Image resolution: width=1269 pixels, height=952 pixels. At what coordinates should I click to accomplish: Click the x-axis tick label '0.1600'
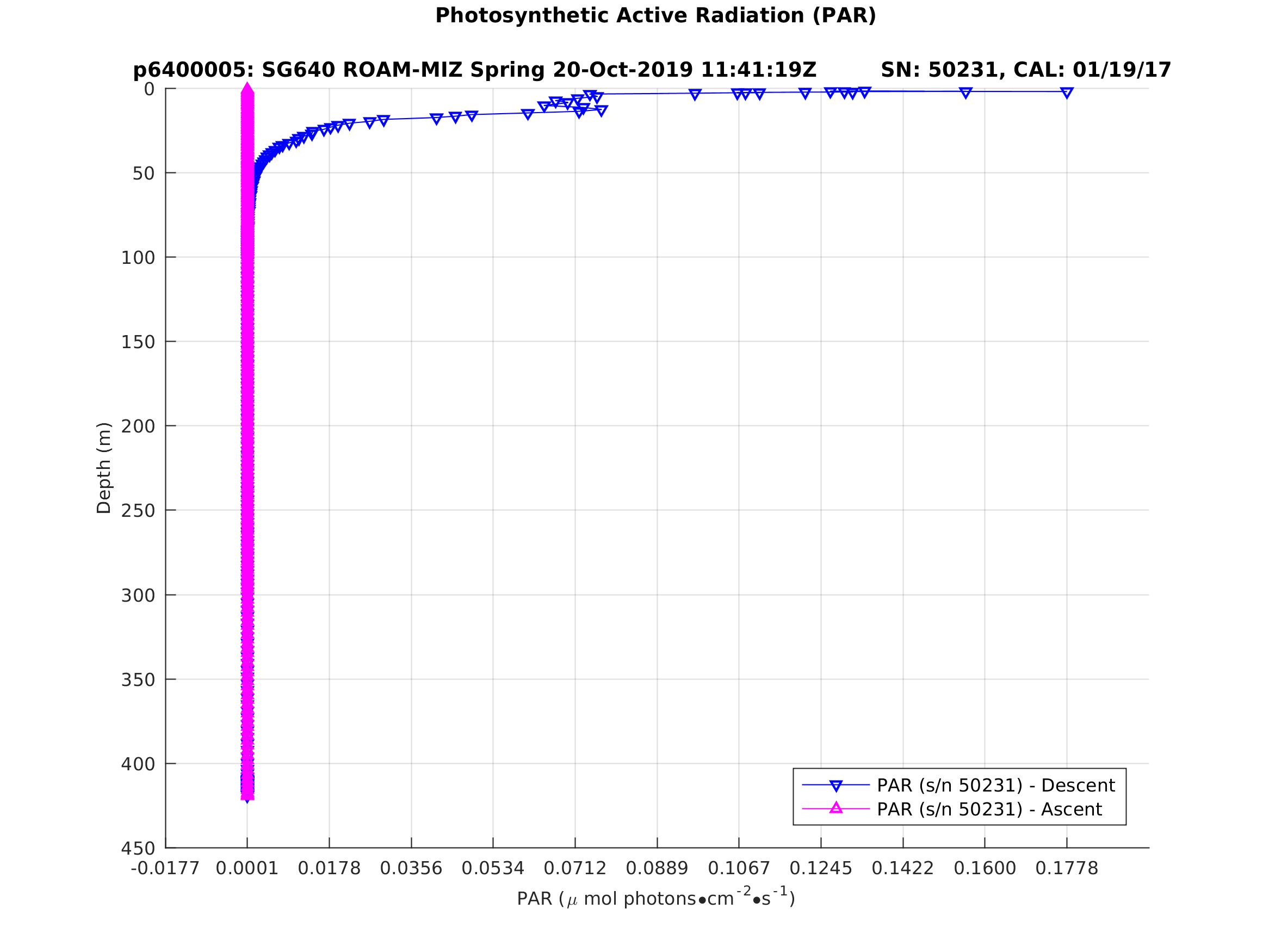click(985, 869)
